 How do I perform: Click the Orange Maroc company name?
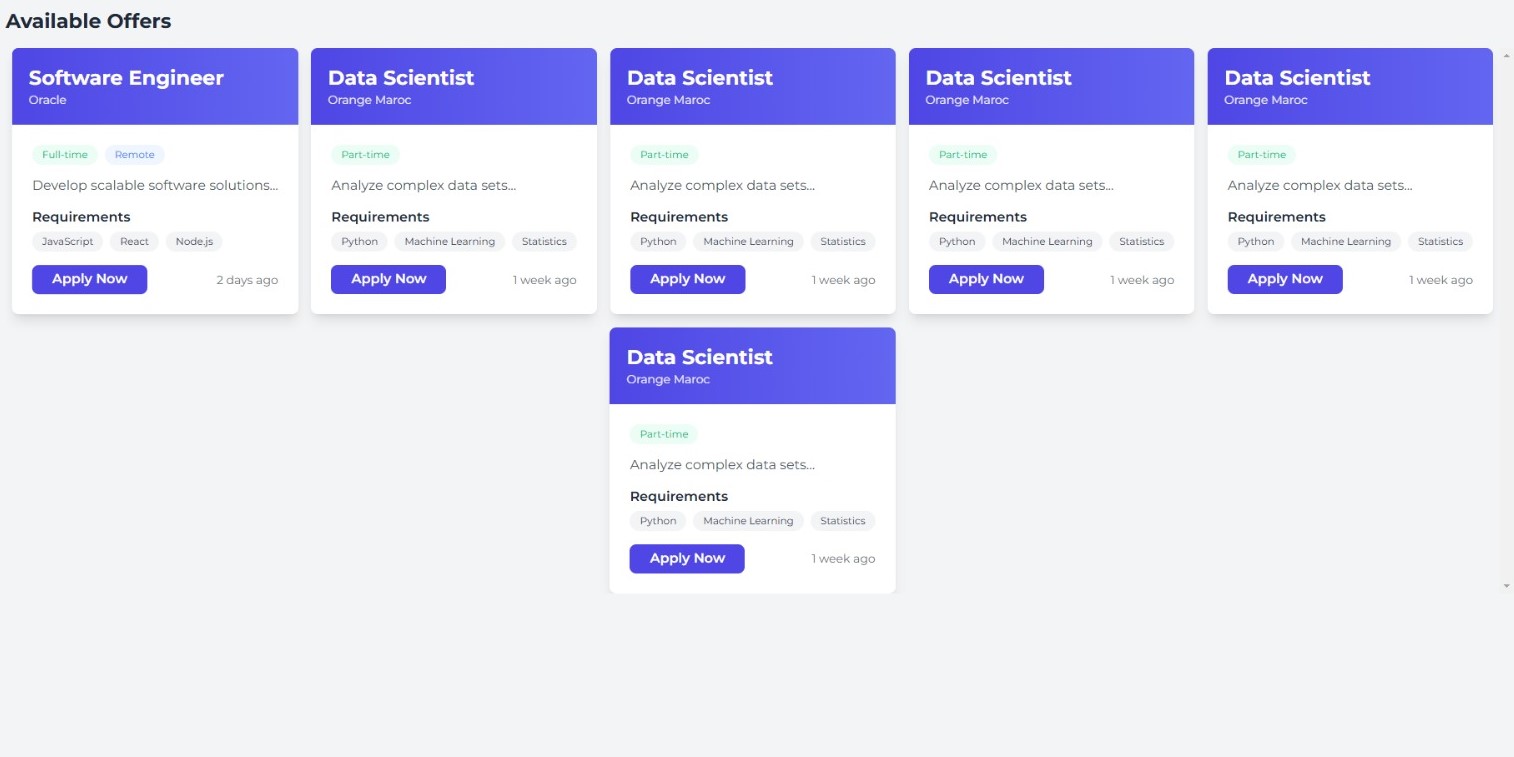[368, 100]
